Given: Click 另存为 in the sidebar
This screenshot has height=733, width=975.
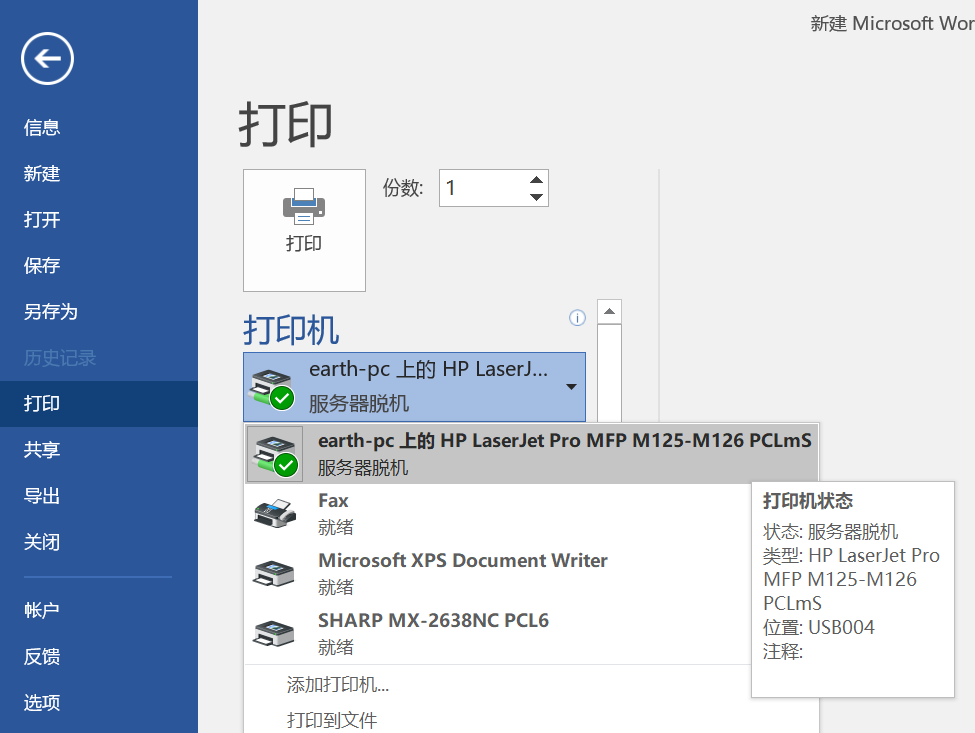Looking at the screenshot, I should (x=50, y=311).
